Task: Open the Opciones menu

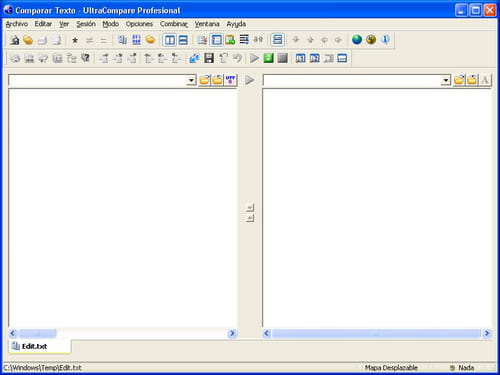Action: pos(139,24)
